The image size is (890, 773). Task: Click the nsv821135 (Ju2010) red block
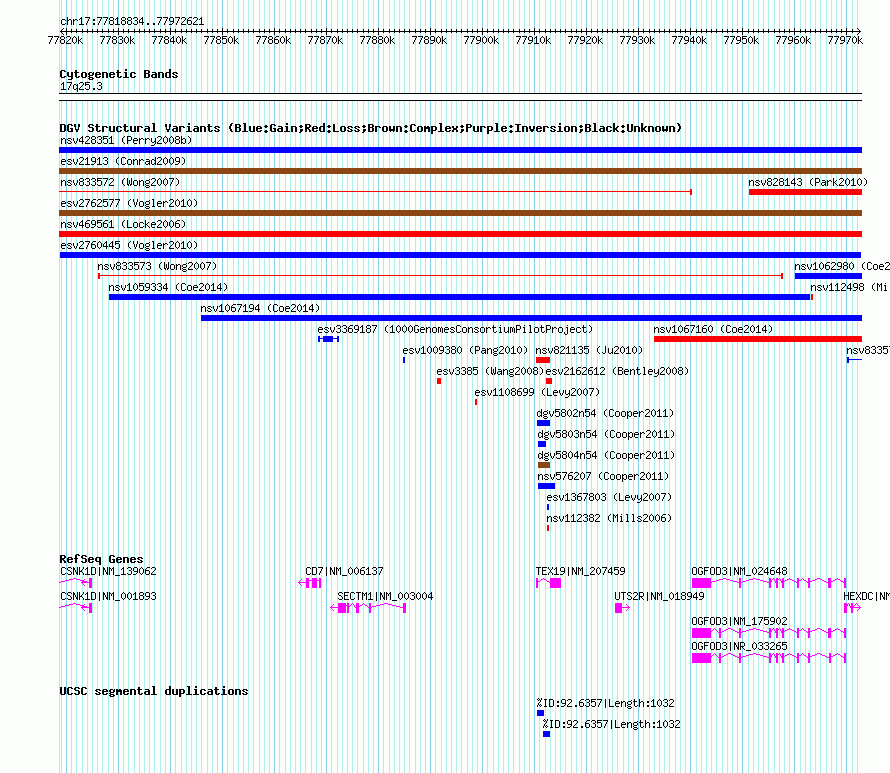(543, 360)
